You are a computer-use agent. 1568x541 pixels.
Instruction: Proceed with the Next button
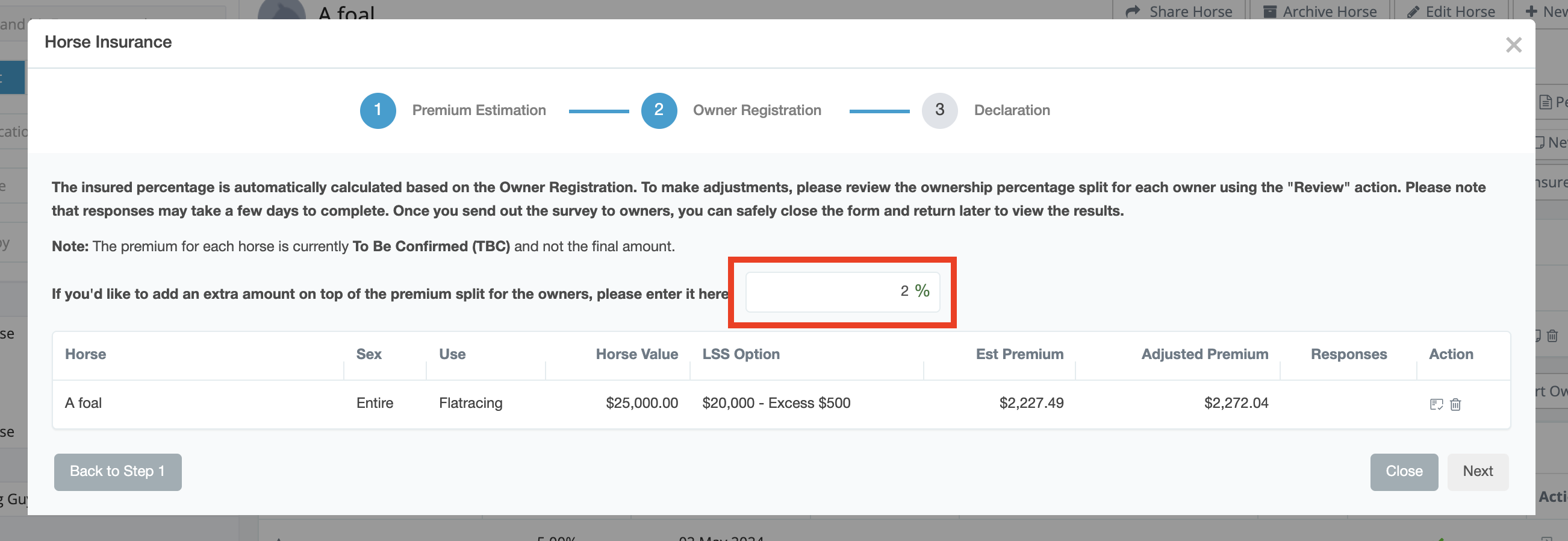[1477, 472]
